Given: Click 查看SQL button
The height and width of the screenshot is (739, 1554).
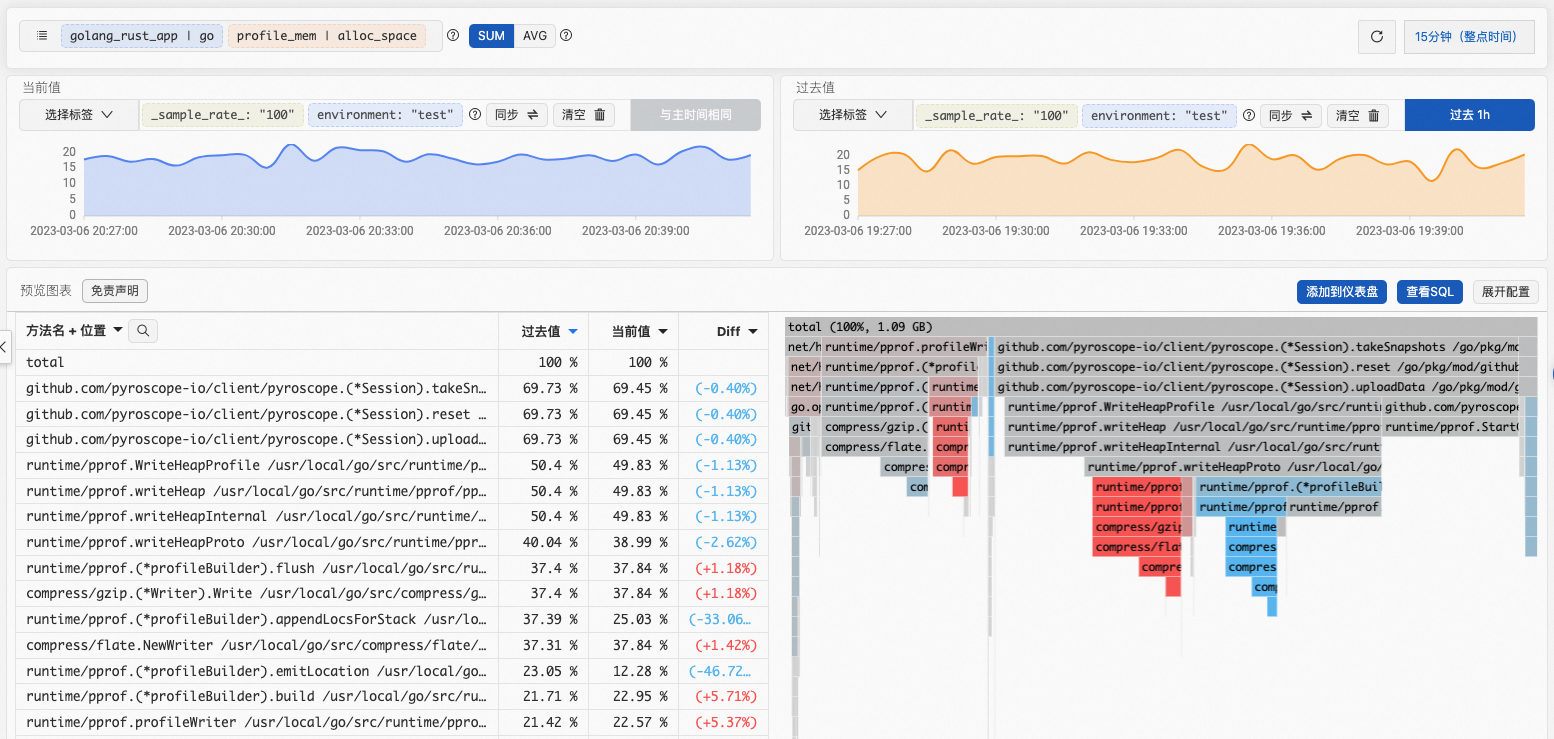Looking at the screenshot, I should [1430, 292].
